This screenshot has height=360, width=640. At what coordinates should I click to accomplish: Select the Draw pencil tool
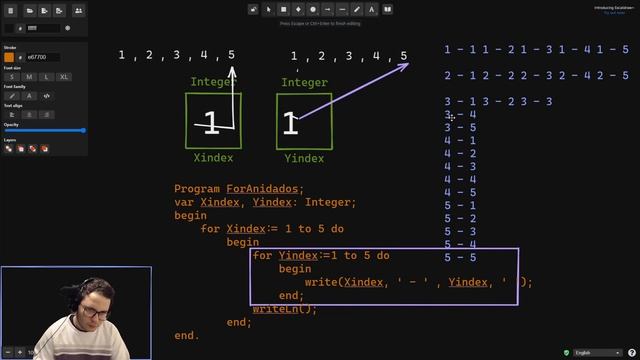coord(357,9)
